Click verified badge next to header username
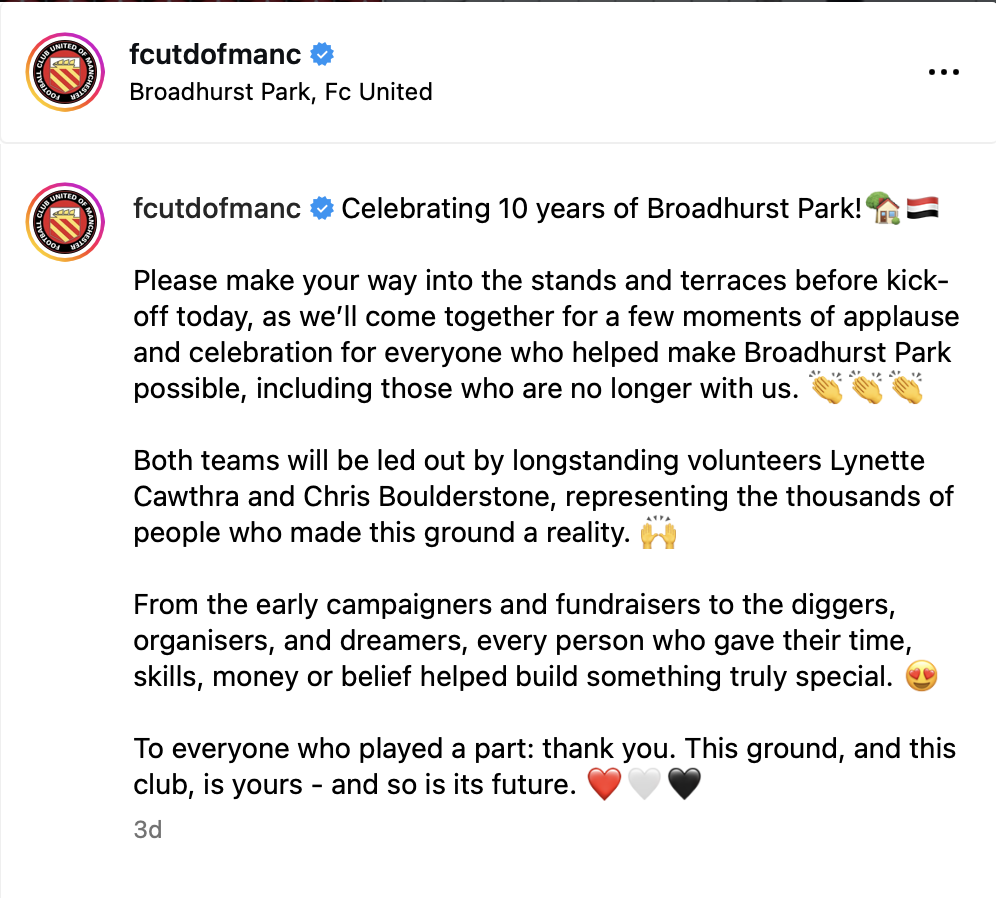This screenshot has width=996, height=898. click(321, 54)
